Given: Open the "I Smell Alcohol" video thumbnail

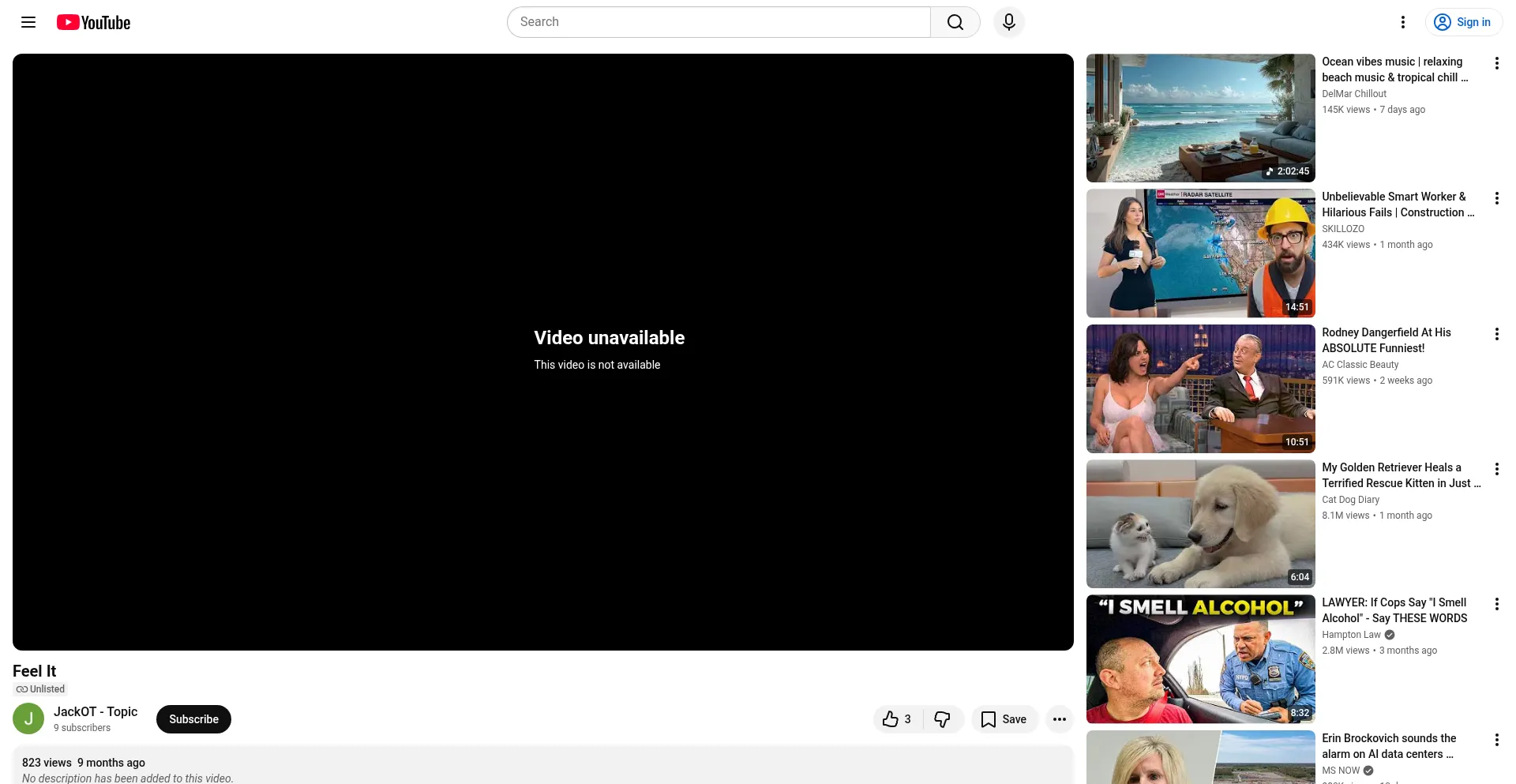Looking at the screenshot, I should [1201, 659].
